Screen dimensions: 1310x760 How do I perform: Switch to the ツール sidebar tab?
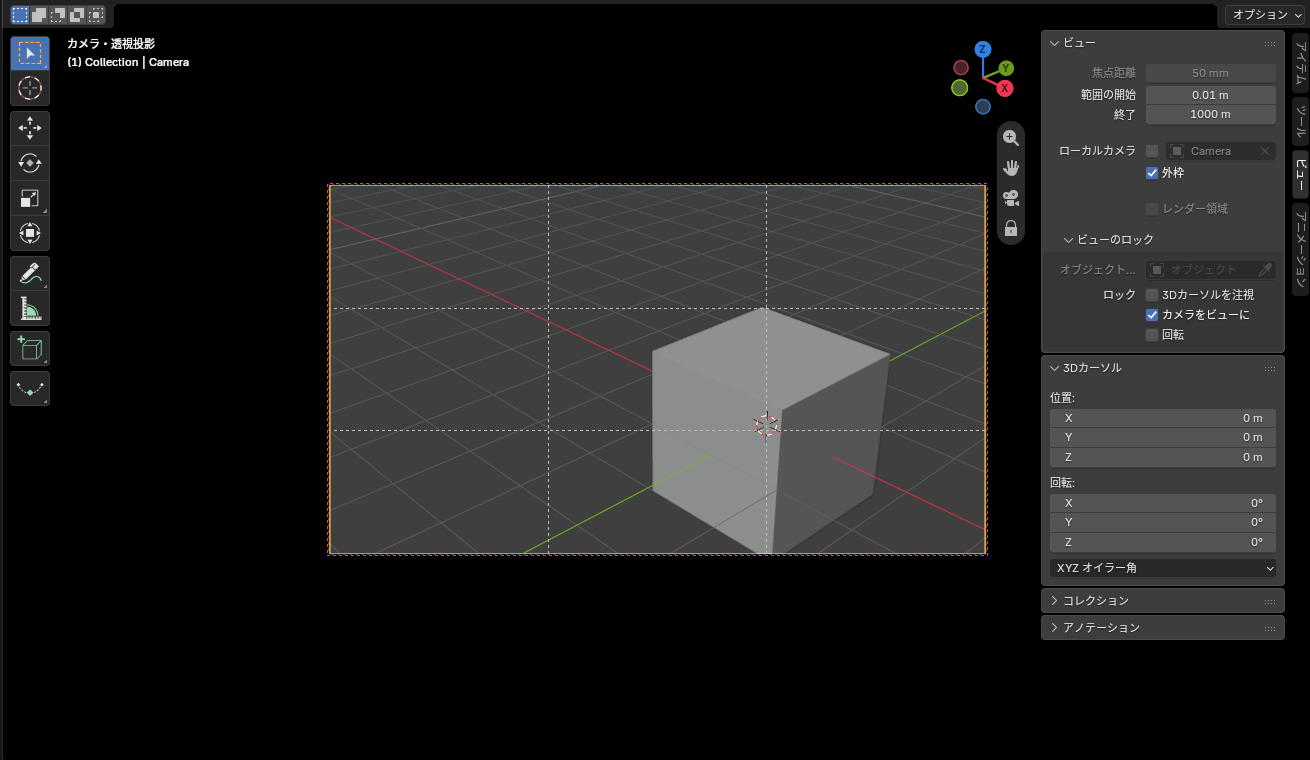(x=1300, y=120)
